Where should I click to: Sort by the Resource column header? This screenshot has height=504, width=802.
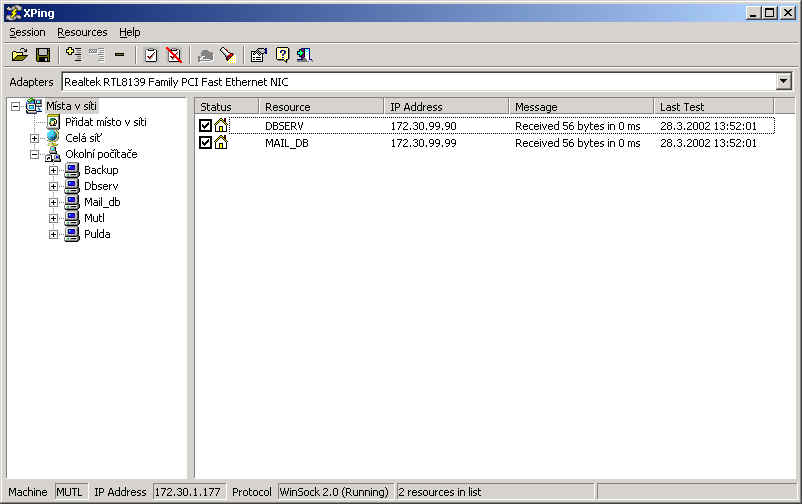click(321, 106)
